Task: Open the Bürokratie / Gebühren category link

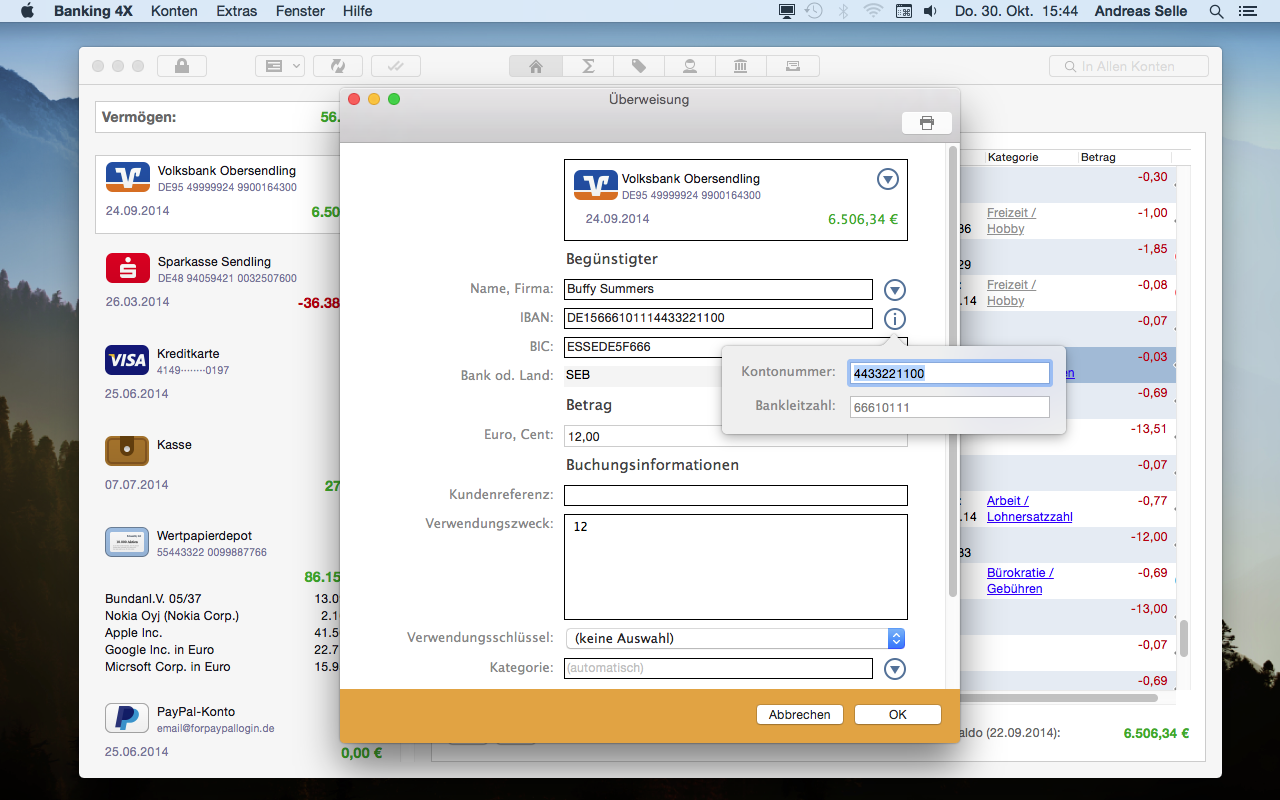Action: pos(1020,581)
